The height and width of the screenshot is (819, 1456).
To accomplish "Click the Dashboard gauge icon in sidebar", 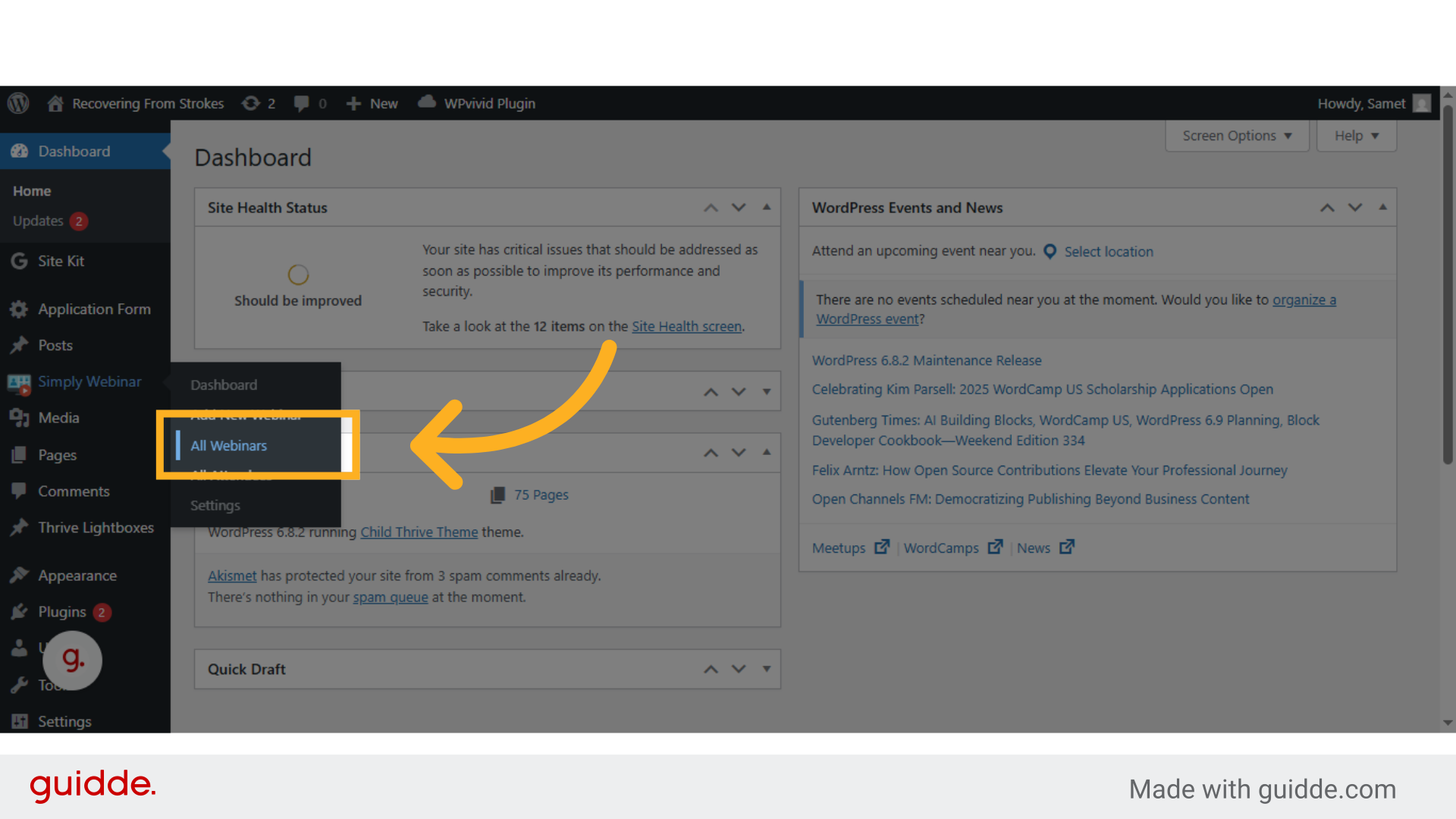I will (19, 151).
